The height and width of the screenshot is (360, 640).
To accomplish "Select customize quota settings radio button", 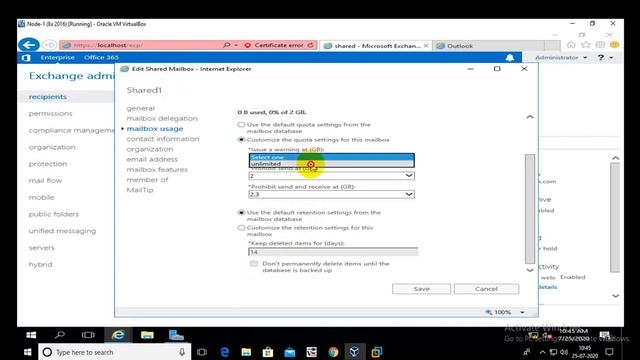I will [241, 140].
